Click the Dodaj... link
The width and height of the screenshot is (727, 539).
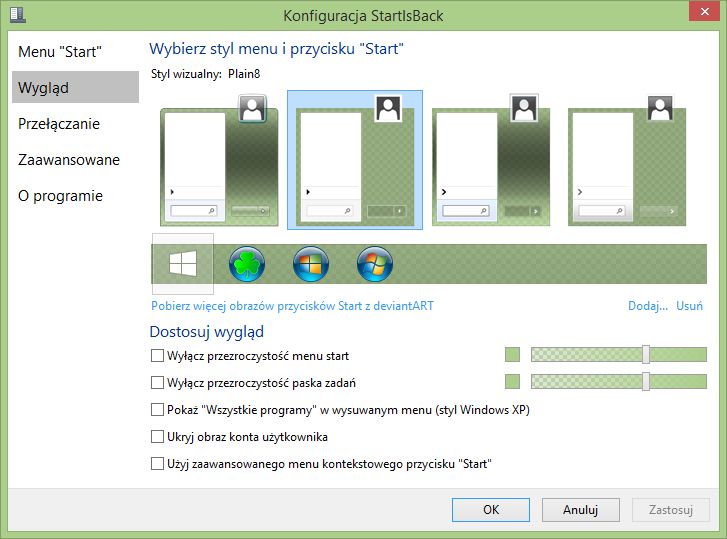pyautogui.click(x=648, y=306)
